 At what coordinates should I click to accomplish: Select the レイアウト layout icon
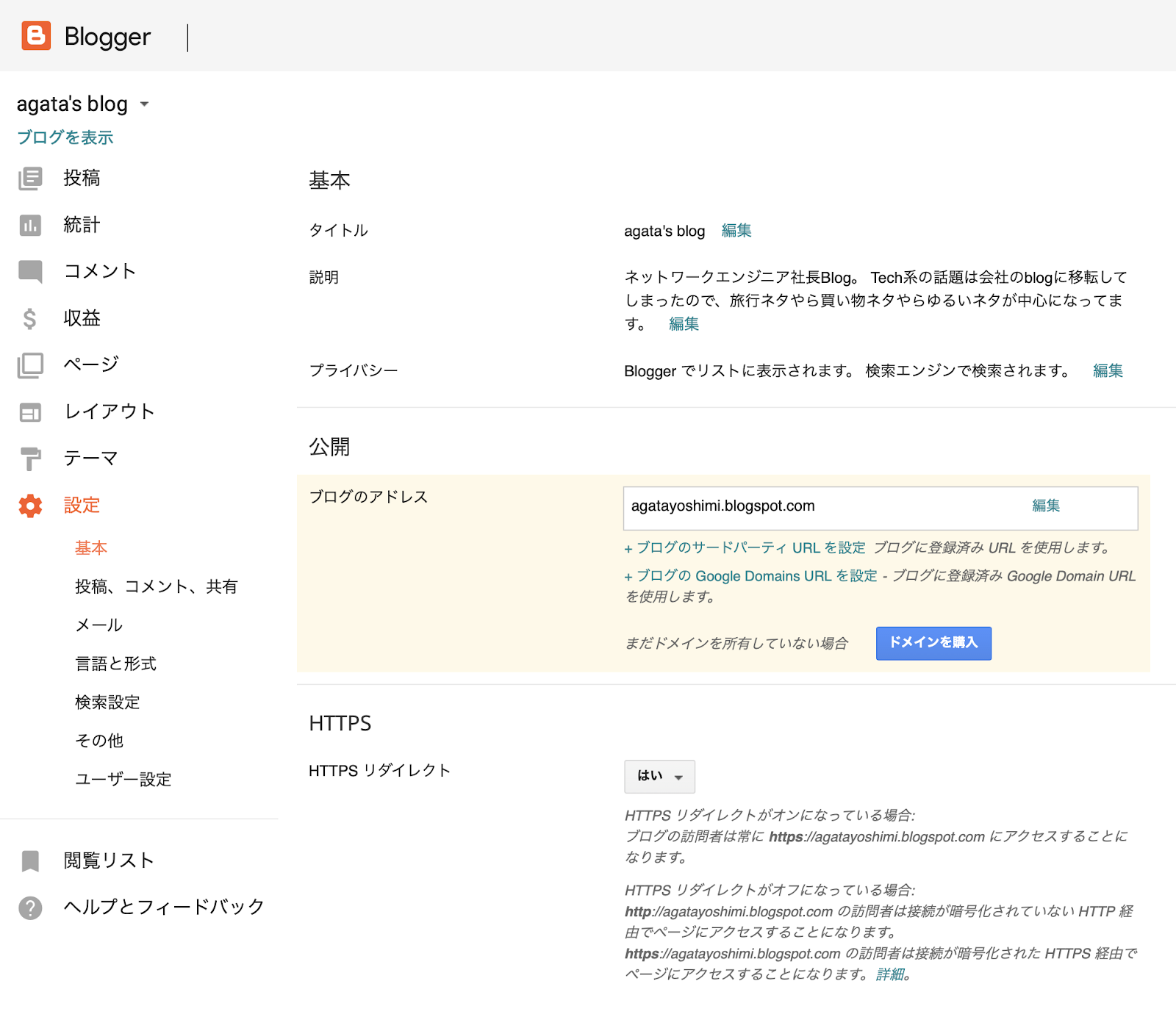[x=30, y=413]
